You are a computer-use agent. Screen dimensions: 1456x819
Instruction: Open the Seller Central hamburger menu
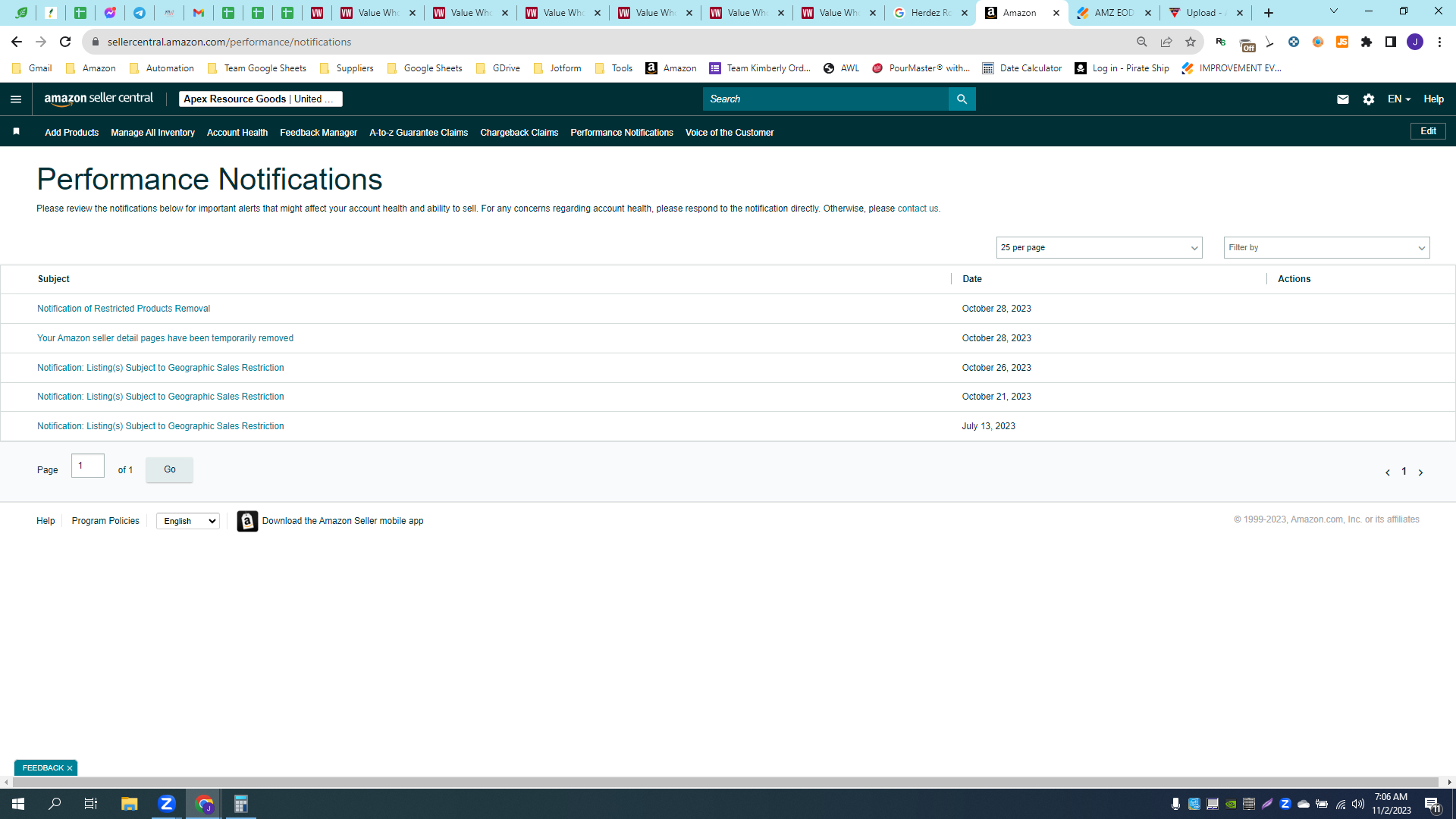(16, 99)
